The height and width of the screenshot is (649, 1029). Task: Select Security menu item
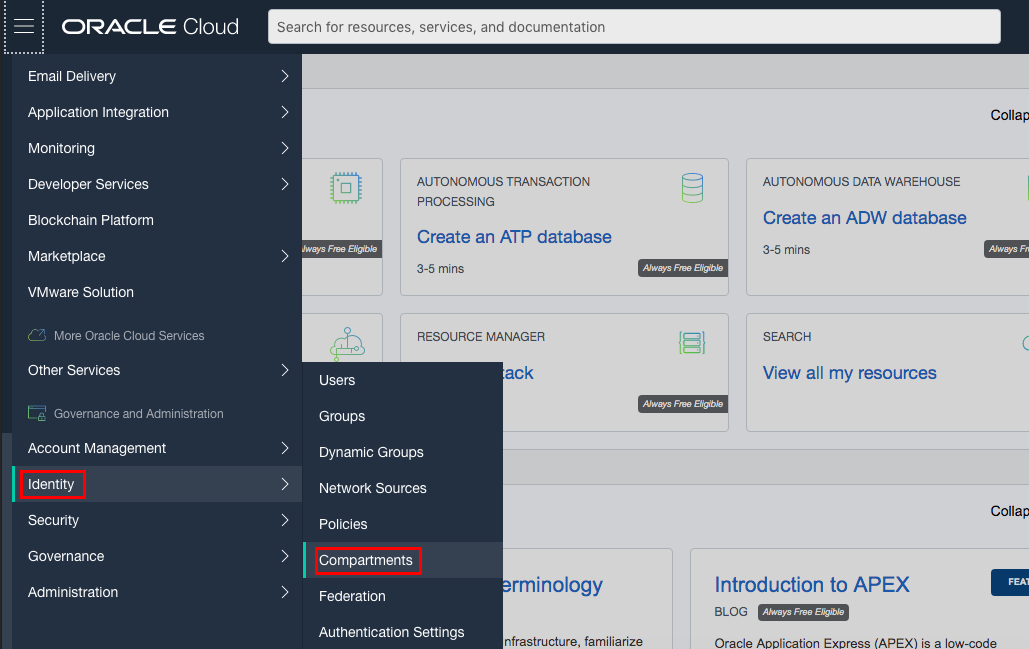coord(157,520)
